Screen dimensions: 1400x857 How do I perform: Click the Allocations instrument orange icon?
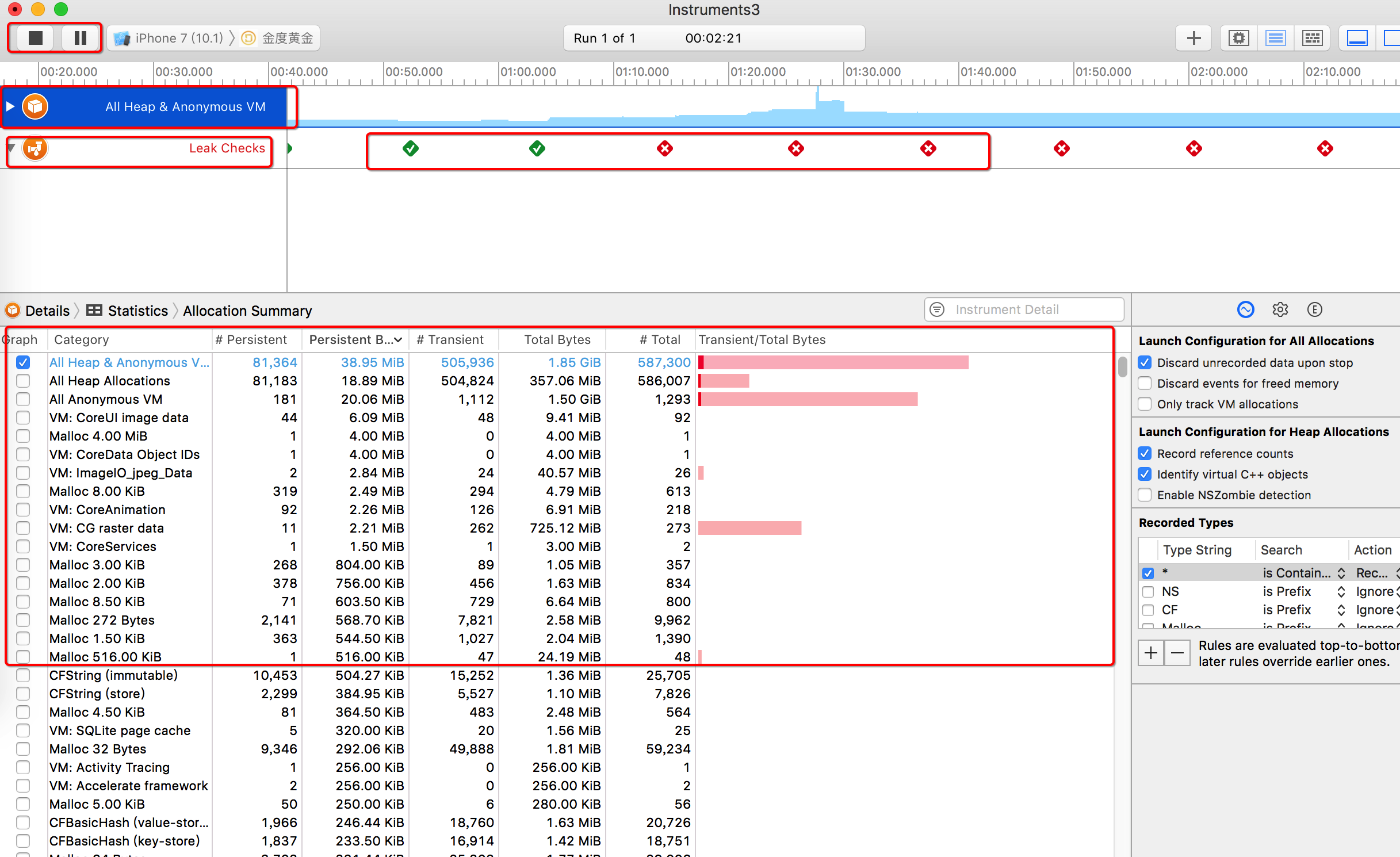[35, 106]
